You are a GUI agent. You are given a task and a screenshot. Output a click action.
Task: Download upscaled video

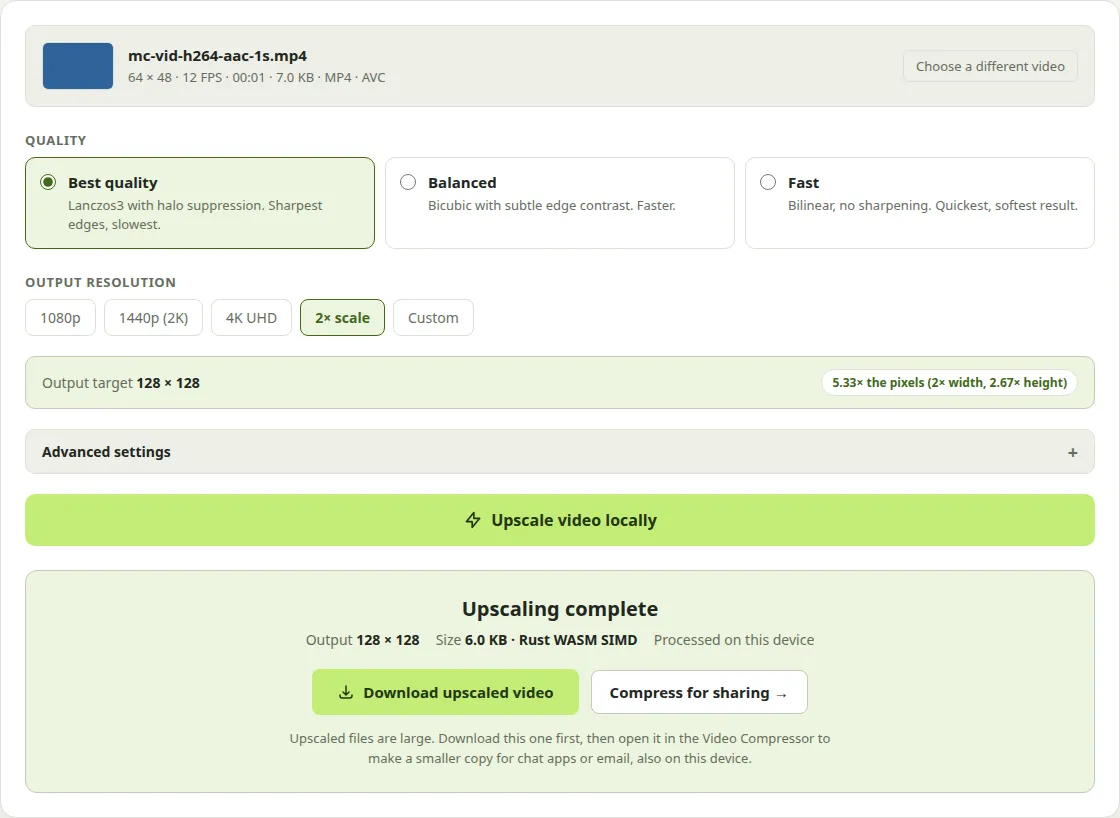445,692
